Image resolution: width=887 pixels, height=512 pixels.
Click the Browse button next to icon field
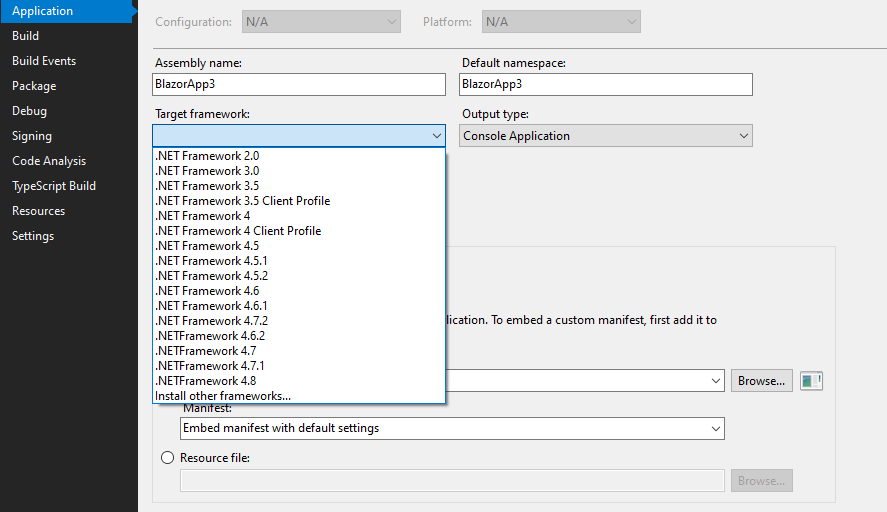coord(761,381)
